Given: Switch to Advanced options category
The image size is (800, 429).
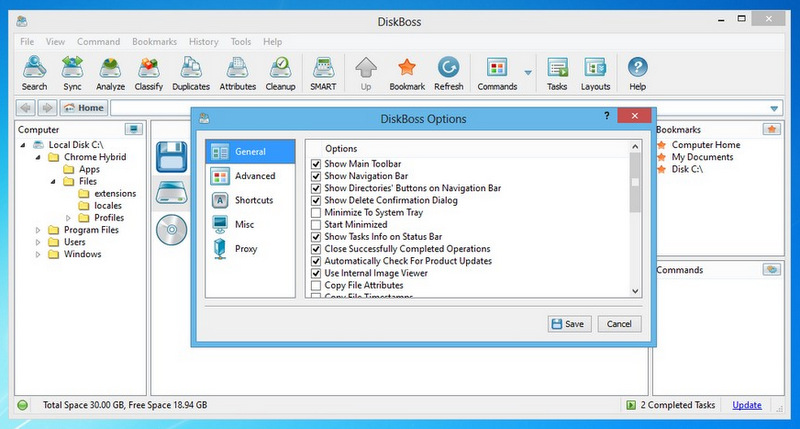Looking at the screenshot, I should [251, 176].
